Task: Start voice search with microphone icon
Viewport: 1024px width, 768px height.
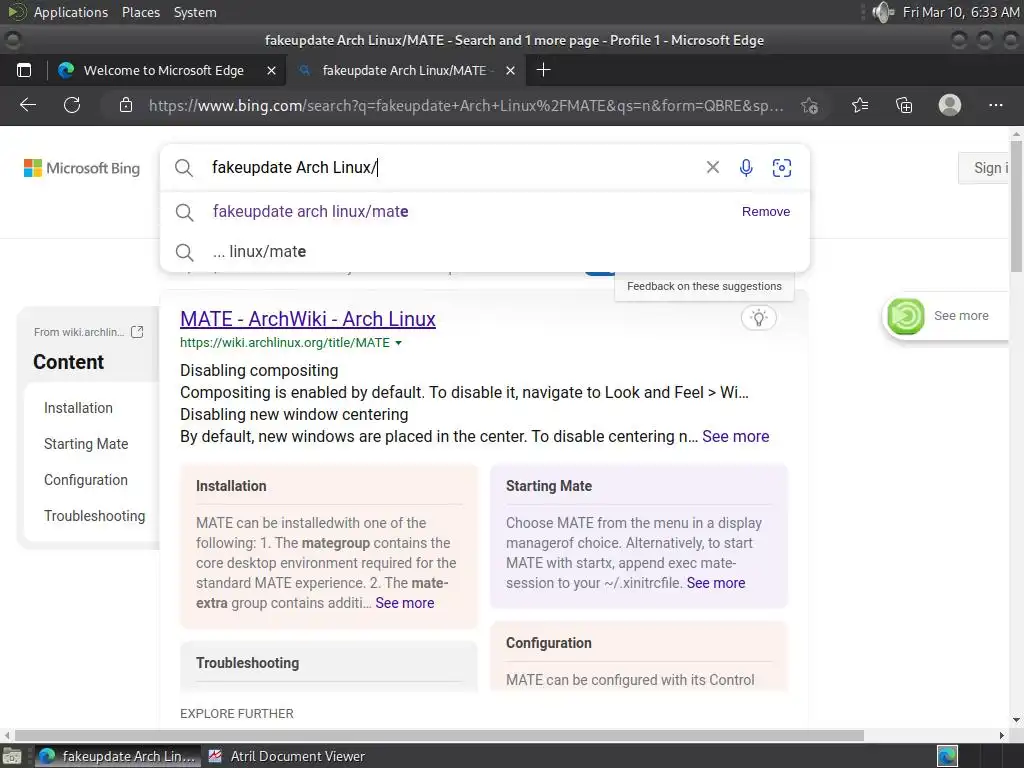Action: click(746, 168)
